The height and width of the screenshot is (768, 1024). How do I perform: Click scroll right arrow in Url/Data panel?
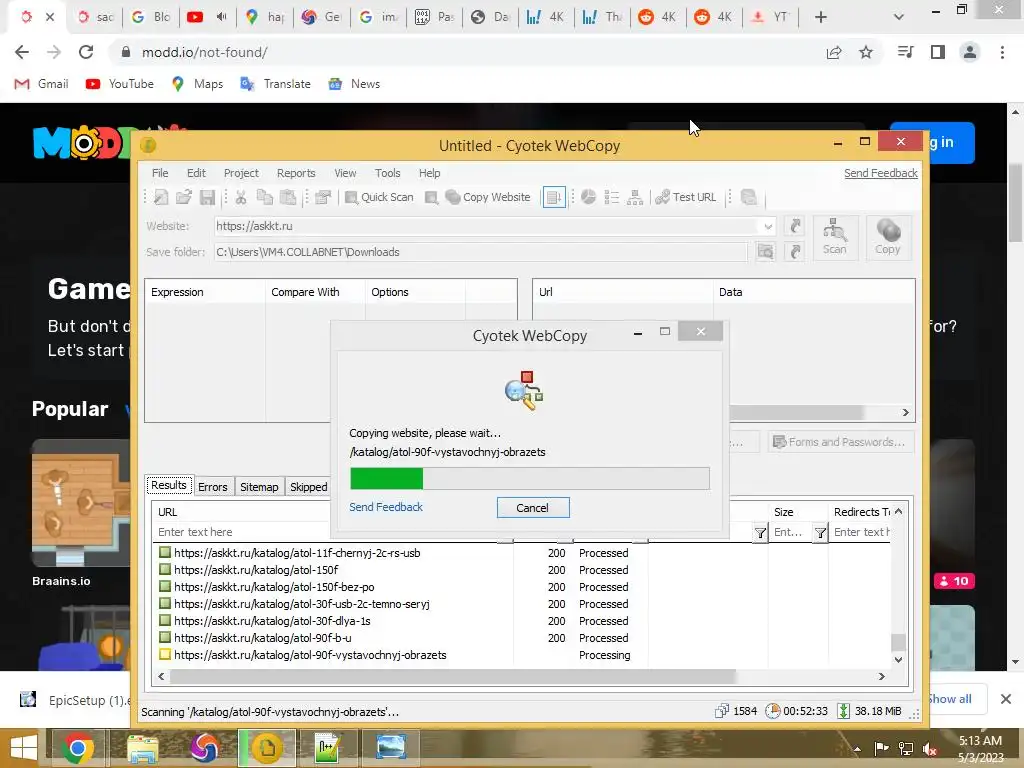point(906,412)
